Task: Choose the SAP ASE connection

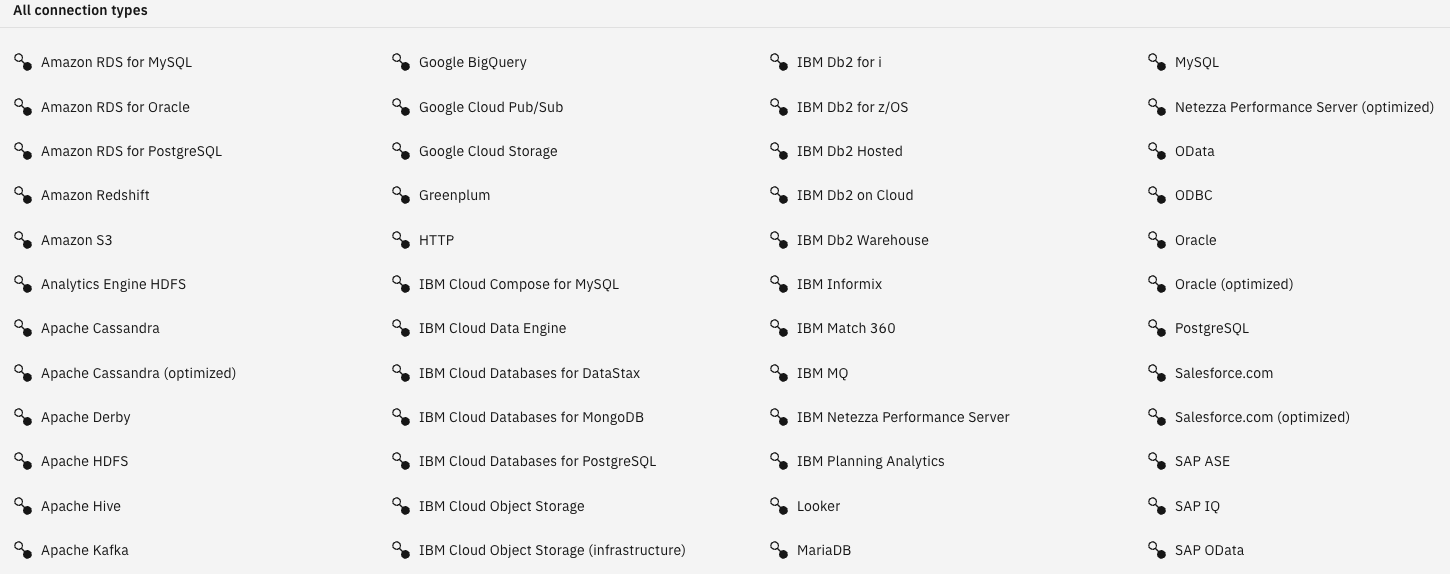Action: coord(1202,461)
